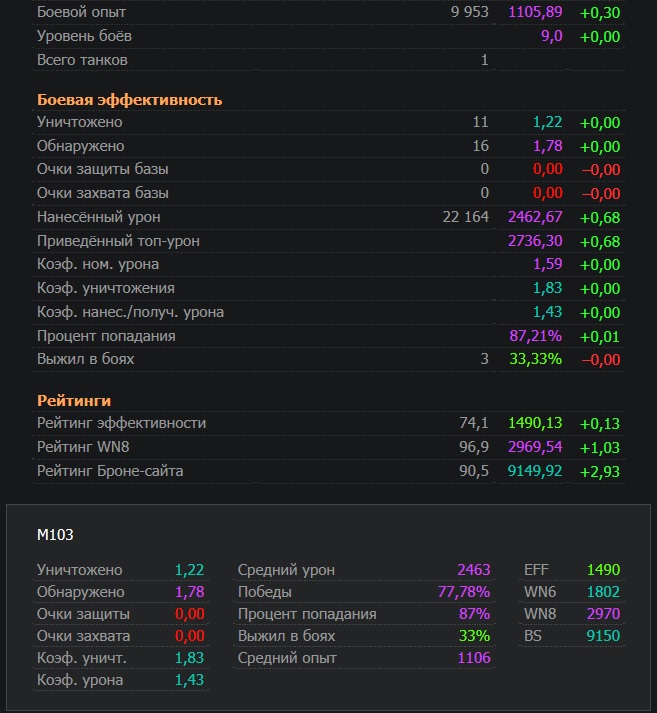Click the 'Приведённый топ-урон' row label
This screenshot has height=713, width=657.
coord(117,241)
